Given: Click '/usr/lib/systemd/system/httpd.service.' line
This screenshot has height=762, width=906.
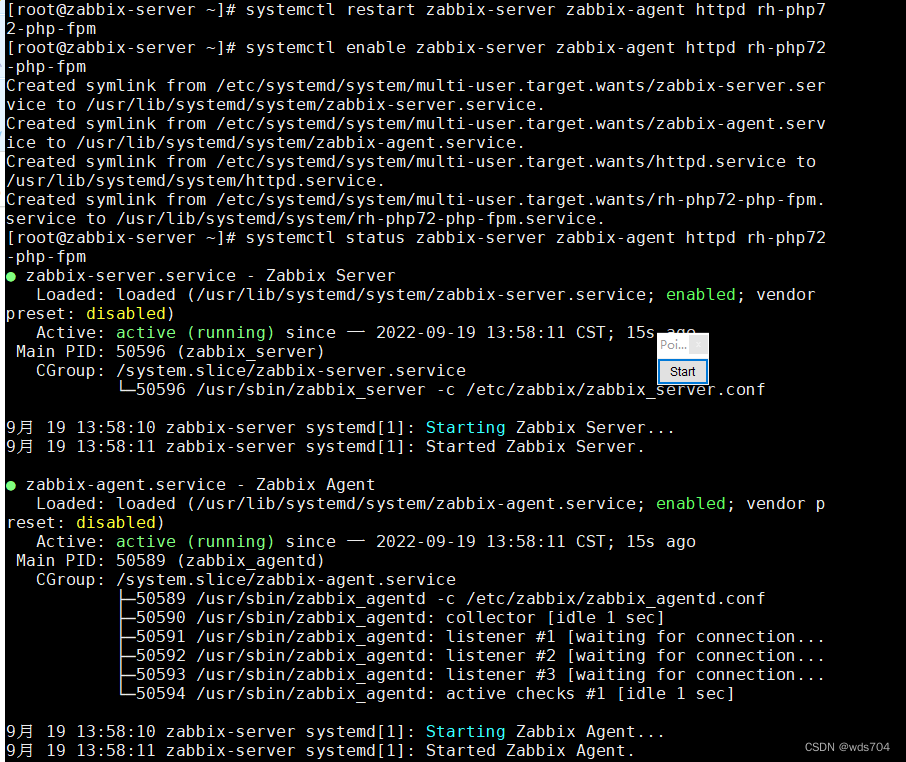Looking at the screenshot, I should click(195, 181).
